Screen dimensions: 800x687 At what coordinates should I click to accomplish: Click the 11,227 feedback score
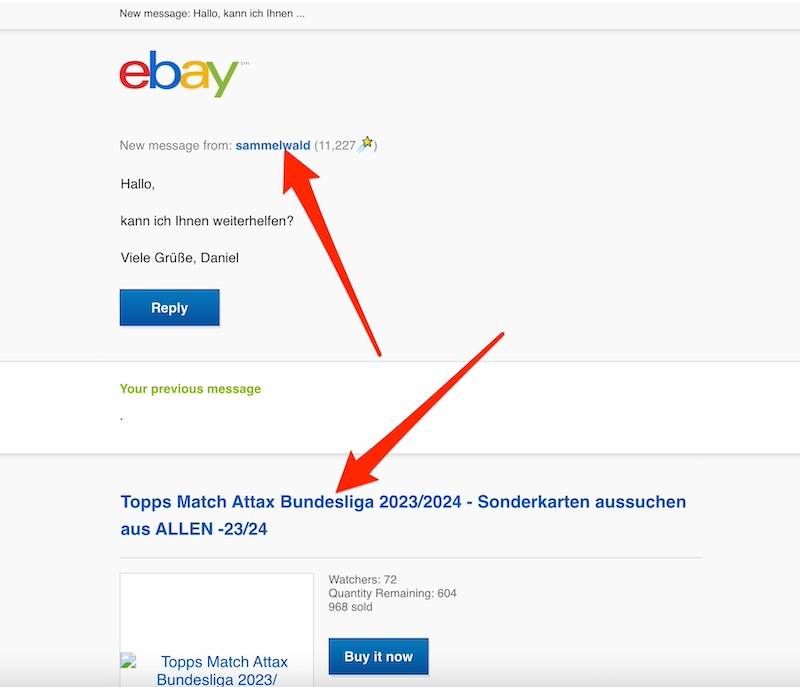point(336,145)
